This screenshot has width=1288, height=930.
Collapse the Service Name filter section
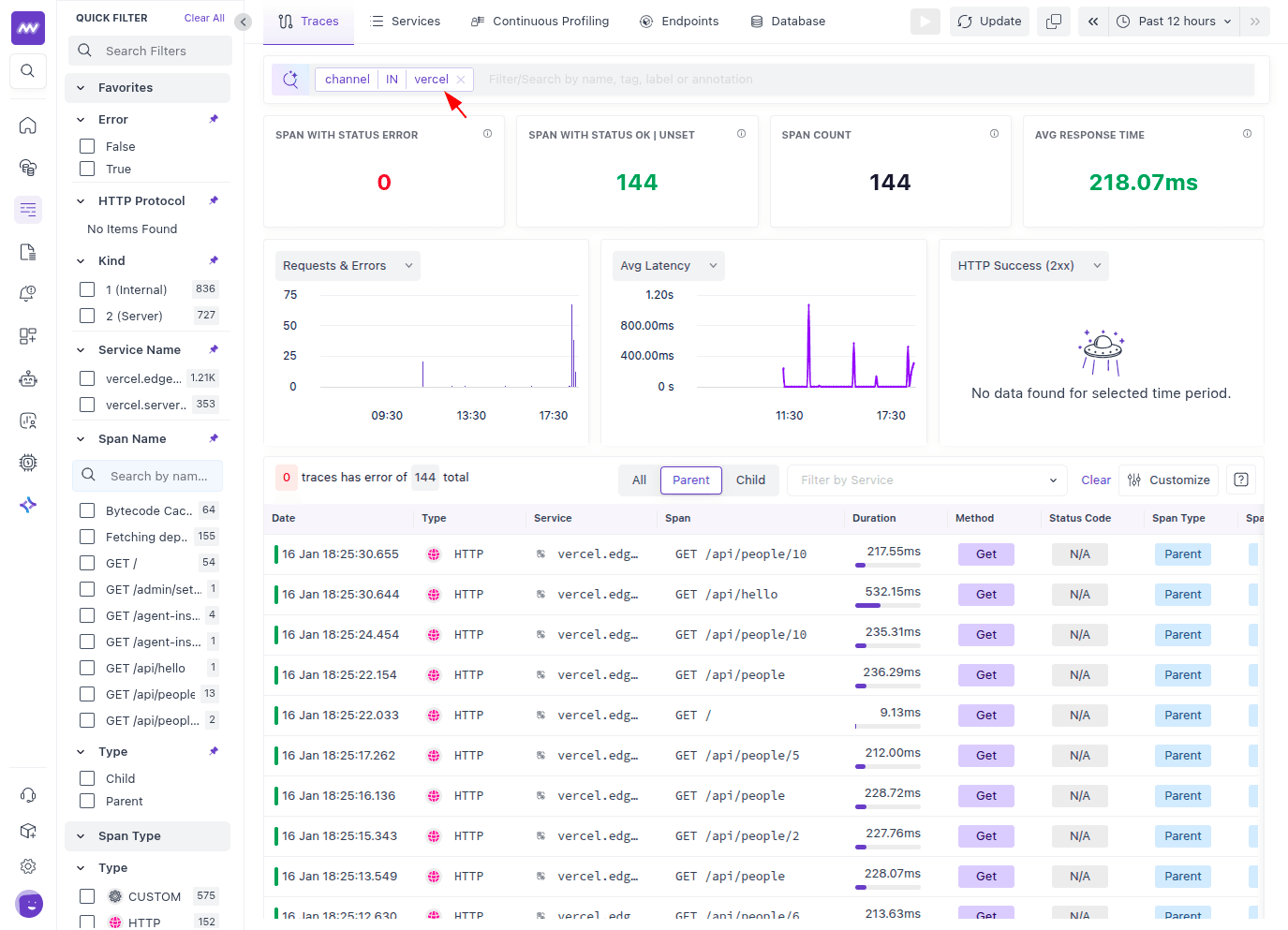tap(80, 349)
